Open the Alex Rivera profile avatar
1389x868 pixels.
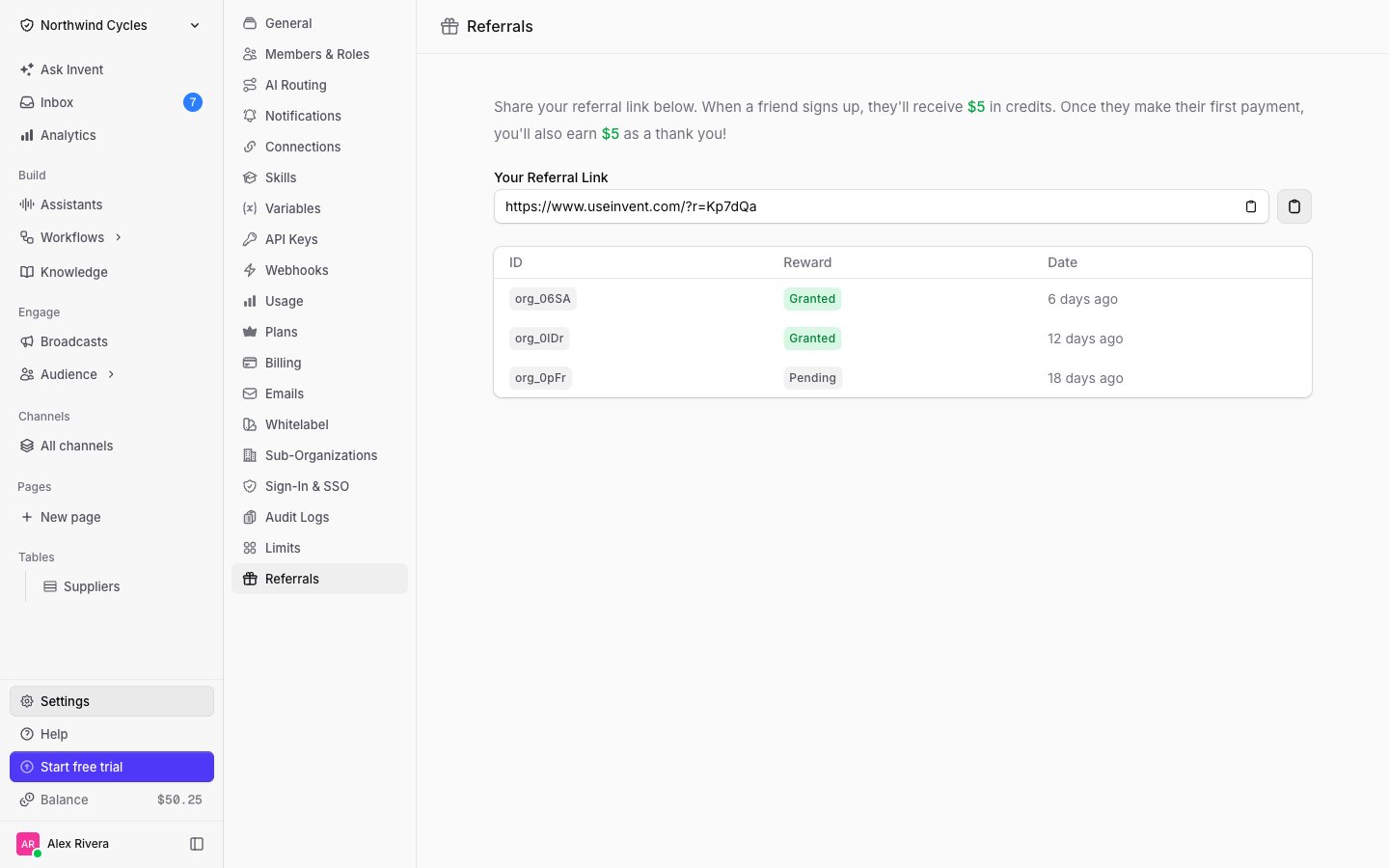(28, 844)
